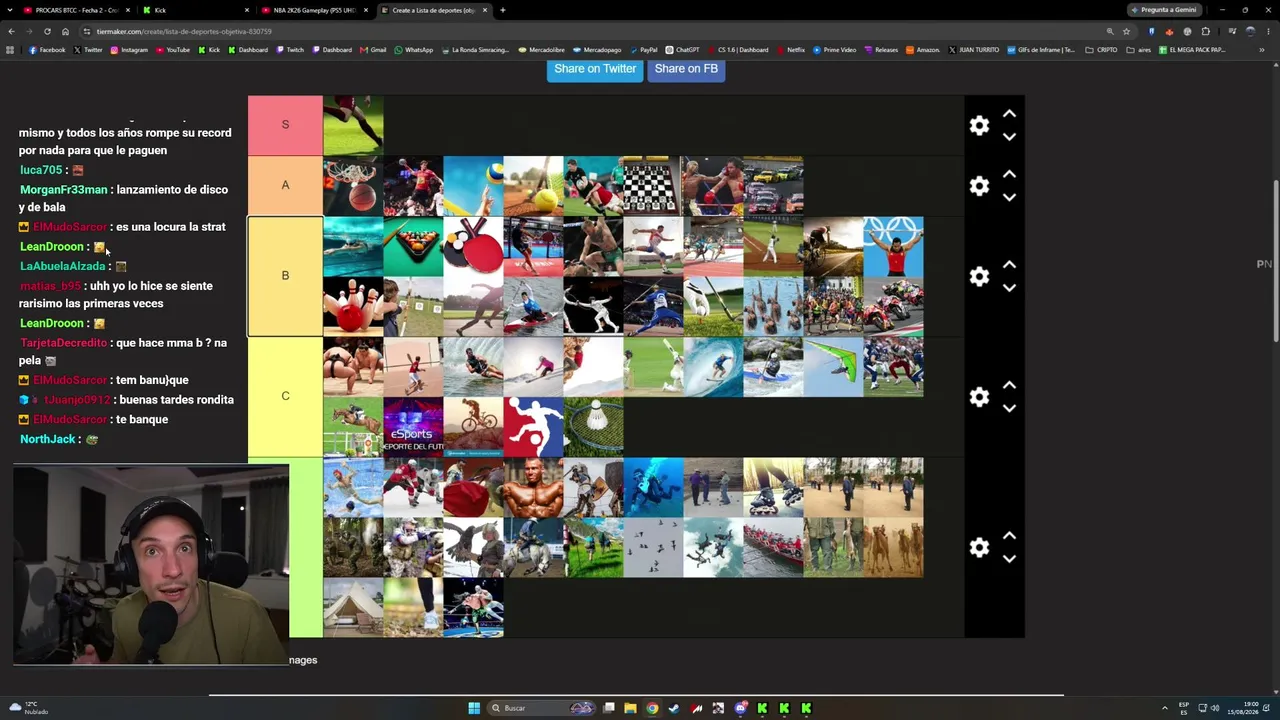This screenshot has width=1280, height=720.
Task: Open settings gear for tier S
Action: pos(979,125)
